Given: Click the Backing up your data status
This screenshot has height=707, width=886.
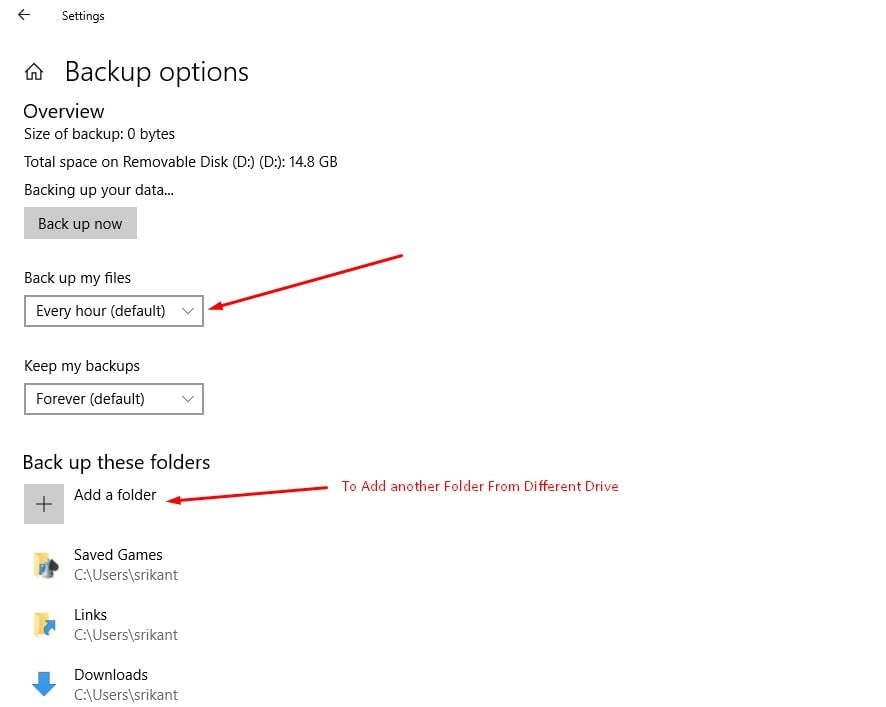Looking at the screenshot, I should pos(99,190).
